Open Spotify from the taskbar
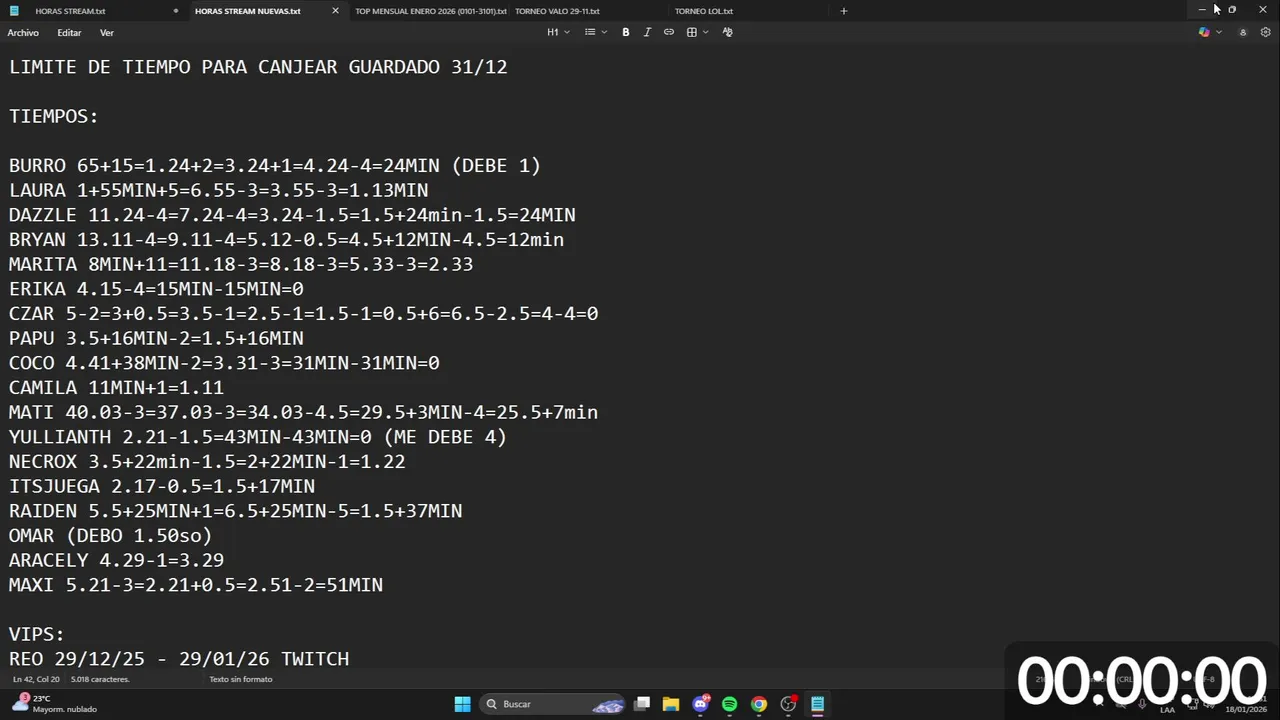The height and width of the screenshot is (720, 1280). (x=729, y=704)
